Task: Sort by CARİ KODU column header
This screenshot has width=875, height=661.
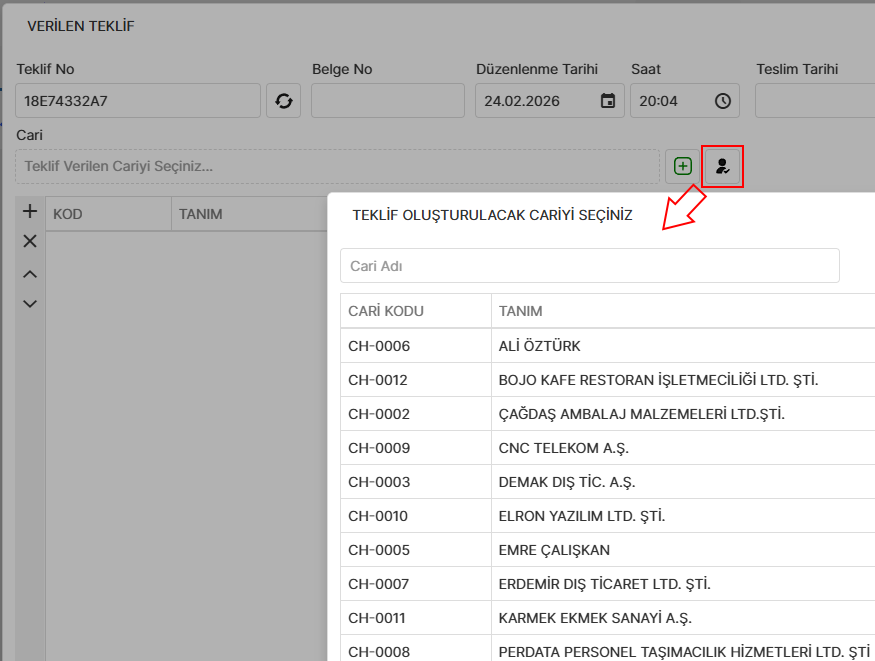Action: pyautogui.click(x=386, y=311)
